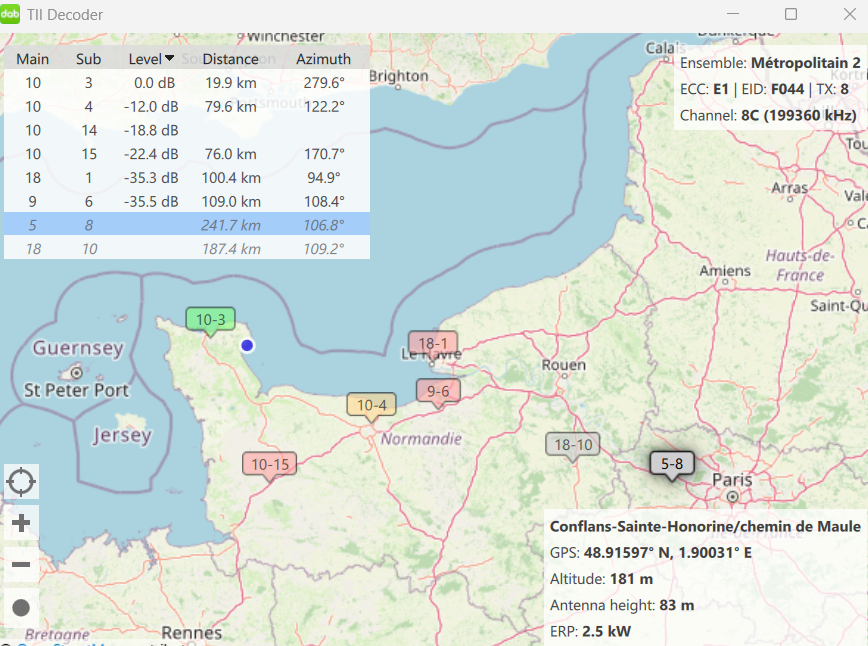Image resolution: width=868 pixels, height=646 pixels.
Task: Minimize the TII Decoder window
Action: [x=733, y=14]
